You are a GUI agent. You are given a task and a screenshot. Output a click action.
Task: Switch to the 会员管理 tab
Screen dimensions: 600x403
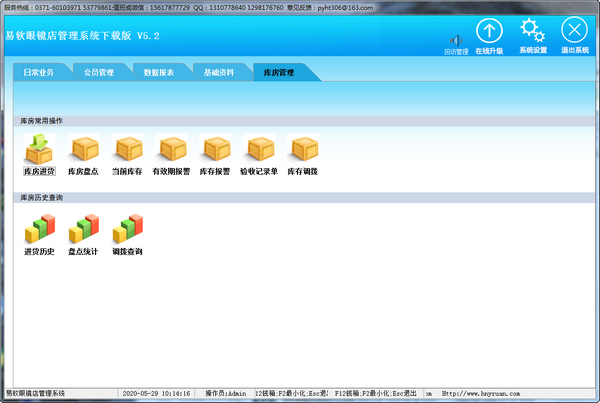(99, 73)
